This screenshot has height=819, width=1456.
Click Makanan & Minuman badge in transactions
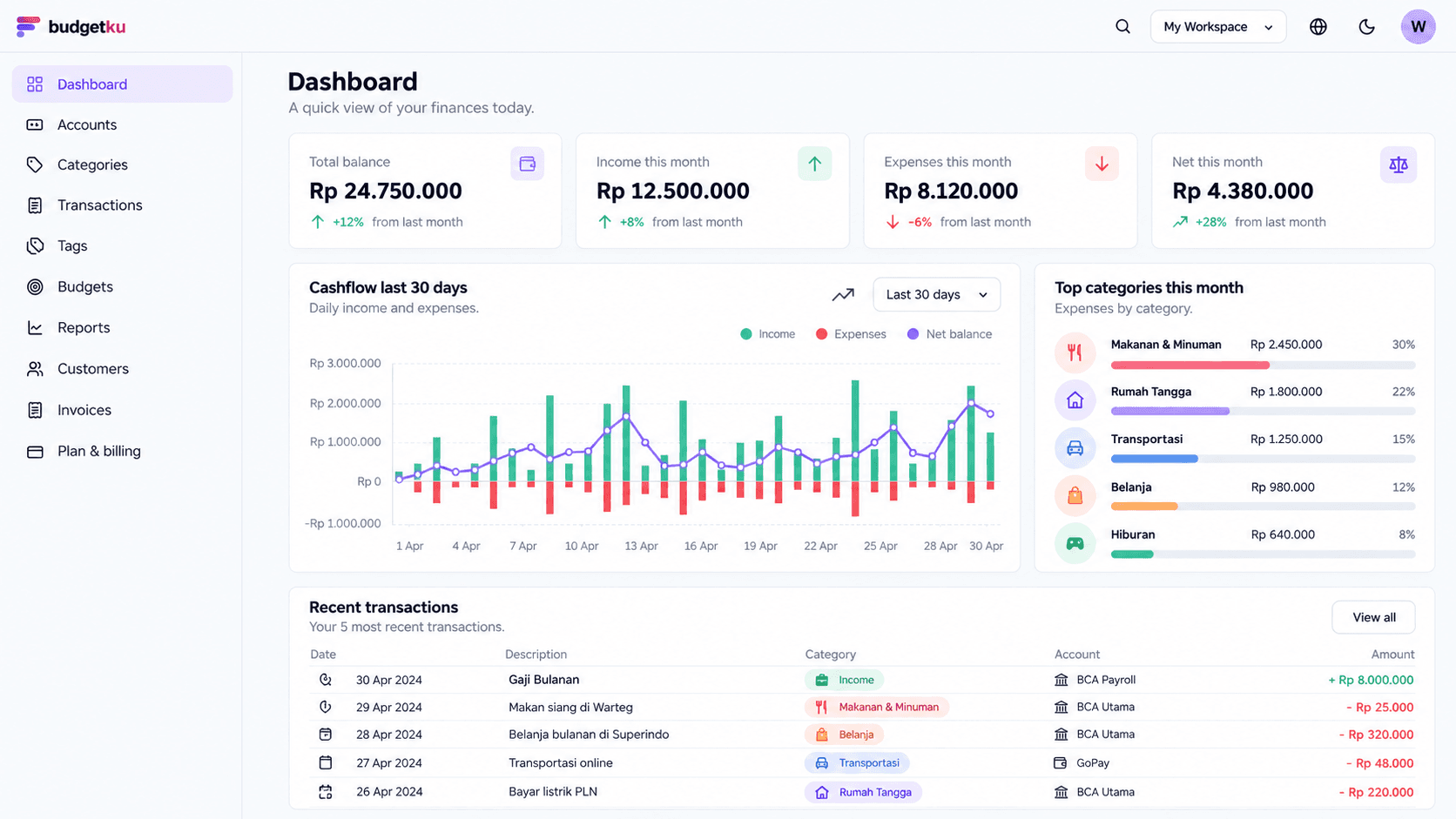877,708
